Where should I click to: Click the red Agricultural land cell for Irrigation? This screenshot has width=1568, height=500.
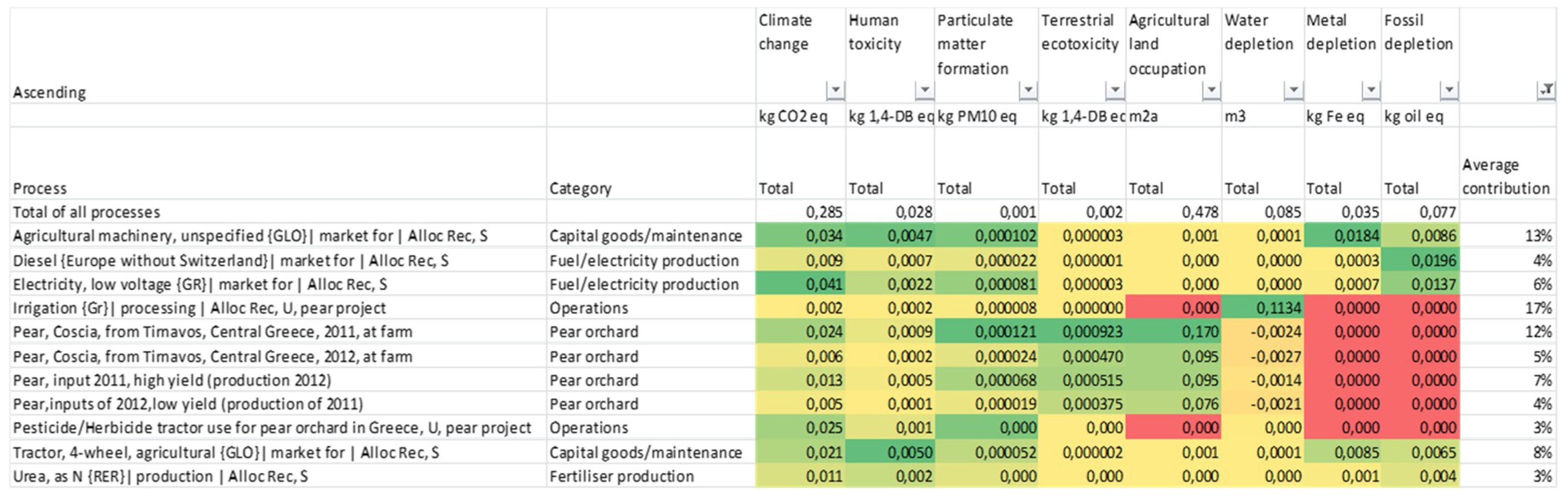pyautogui.click(x=1173, y=308)
